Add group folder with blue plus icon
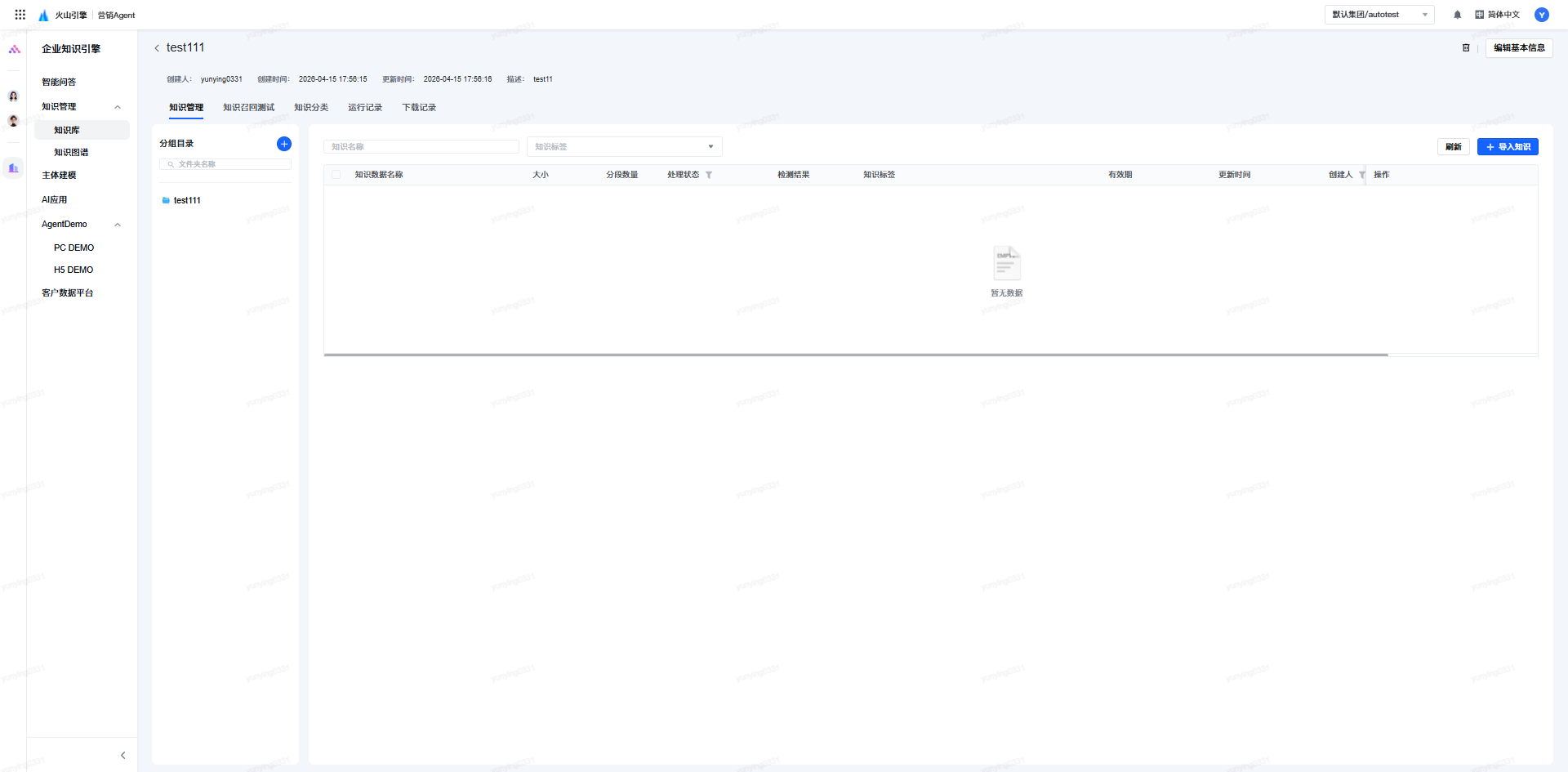This screenshot has width=1568, height=772. coord(284,144)
